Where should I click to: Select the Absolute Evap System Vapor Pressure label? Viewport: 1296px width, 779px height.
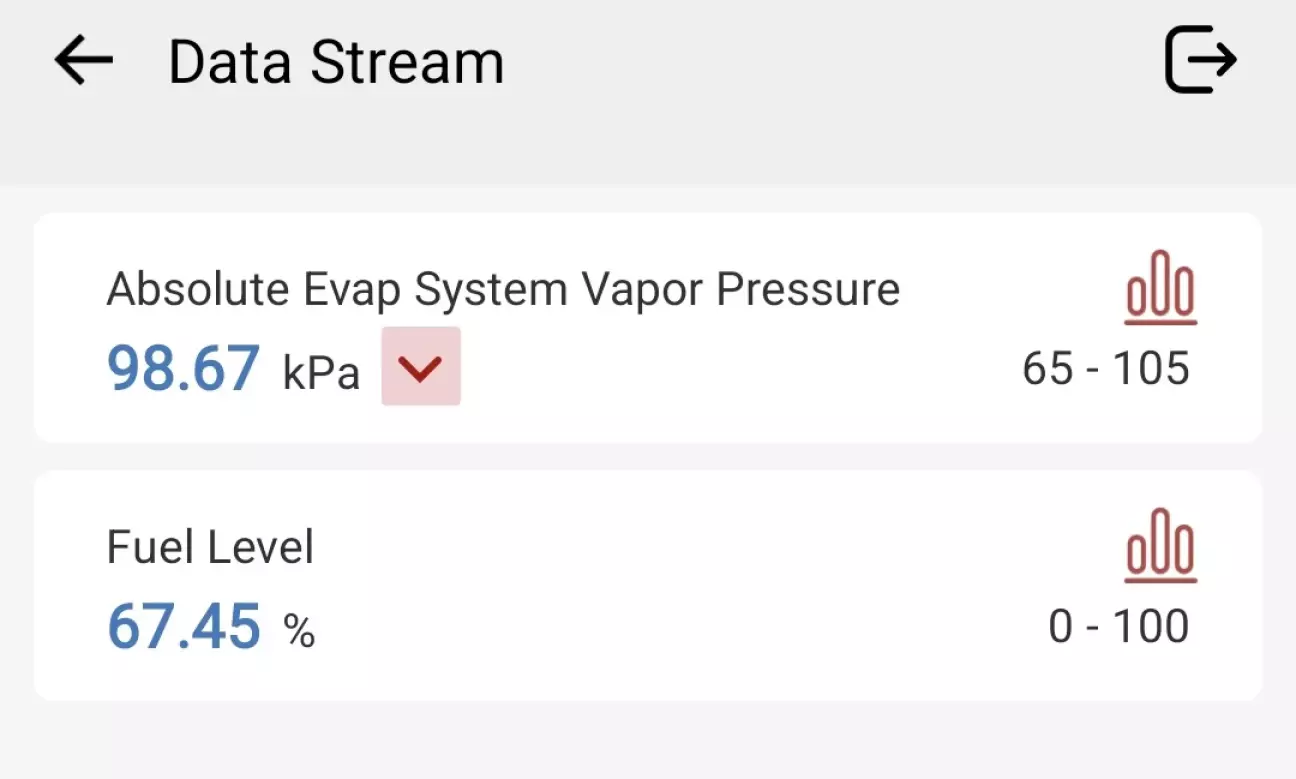tap(503, 290)
